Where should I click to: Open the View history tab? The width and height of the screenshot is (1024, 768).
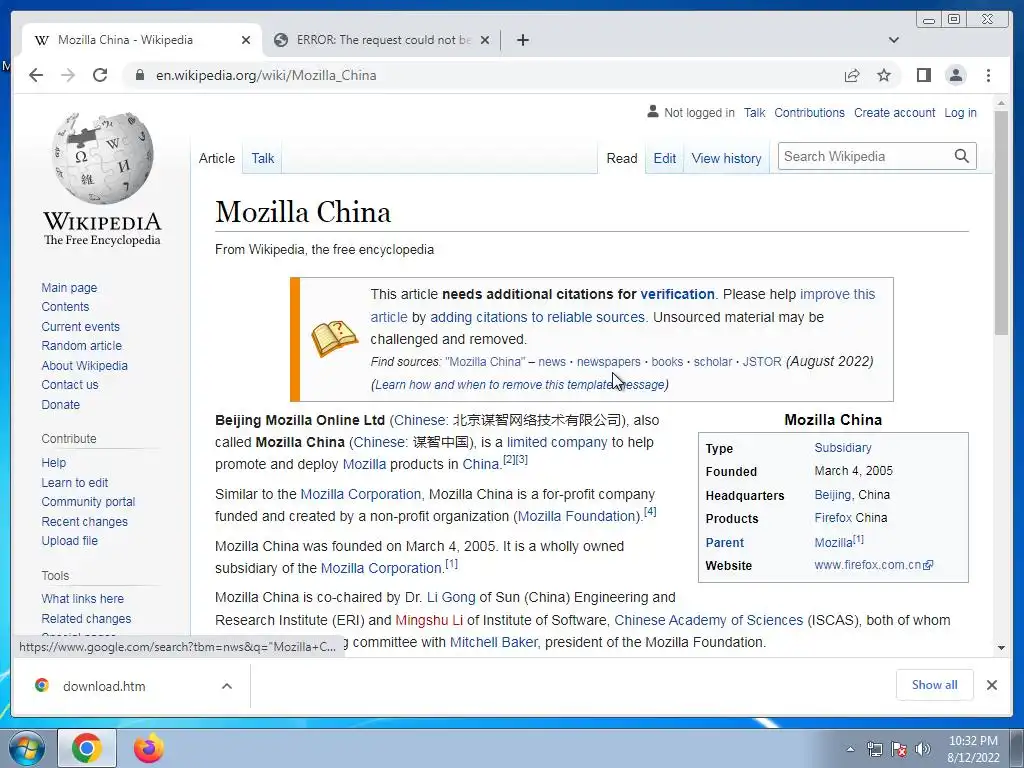(x=726, y=158)
